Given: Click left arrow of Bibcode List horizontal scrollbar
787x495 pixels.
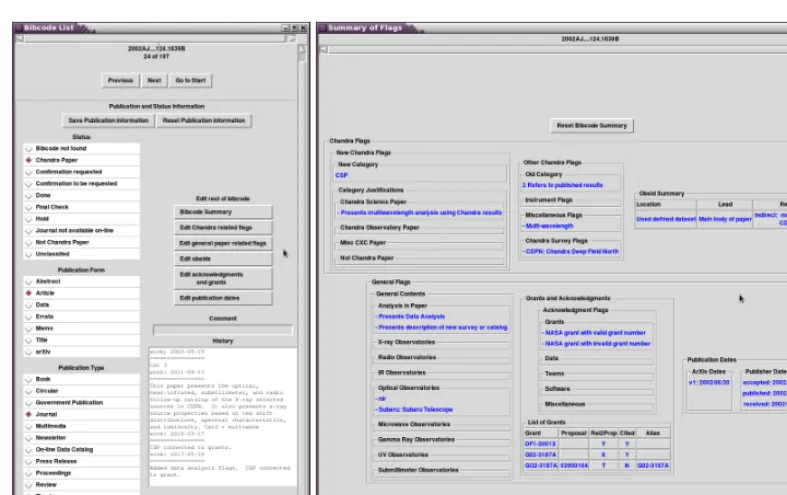Looking at the screenshot, I should 20,39.
